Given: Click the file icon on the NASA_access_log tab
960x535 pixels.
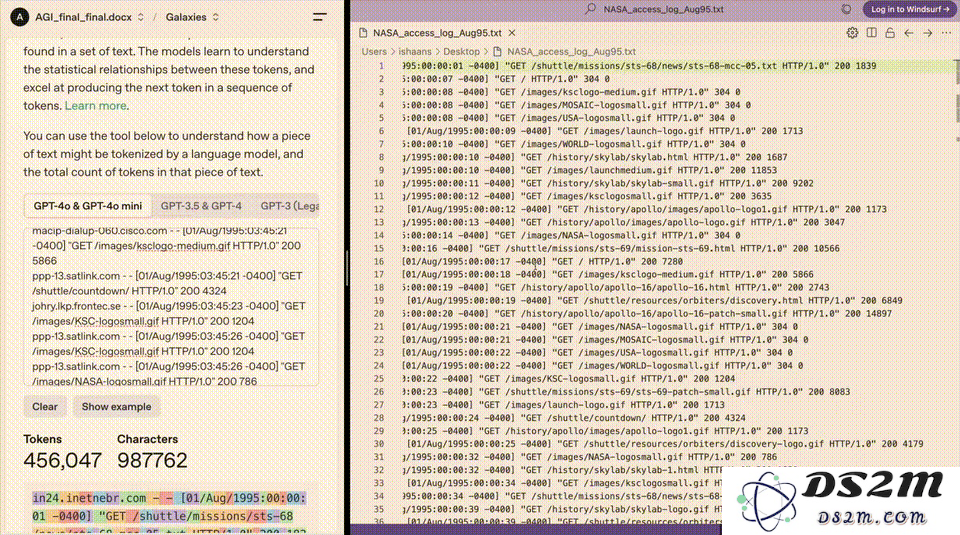Looking at the screenshot, I should [363, 33].
